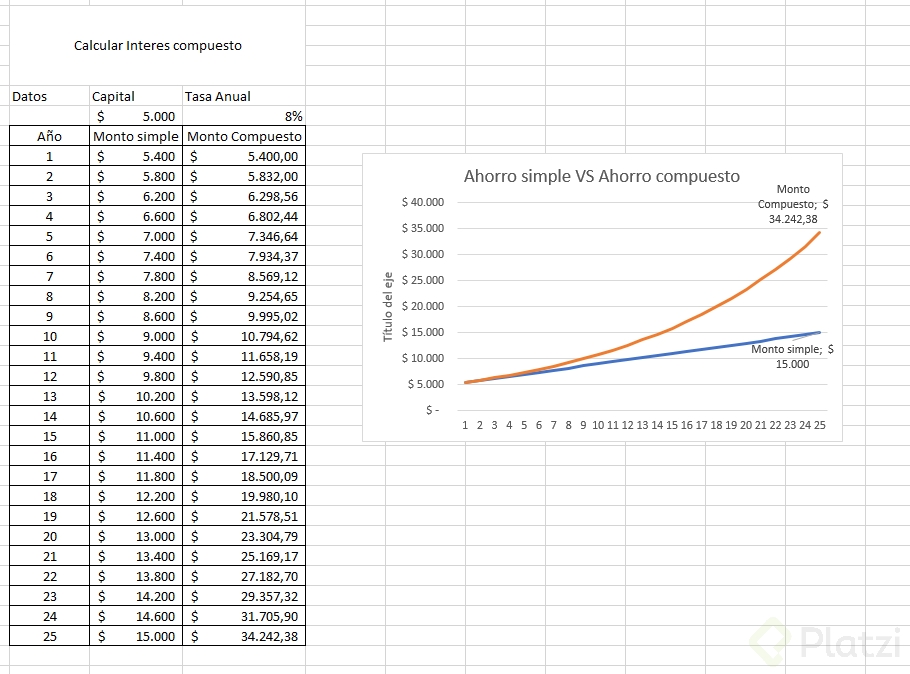Select the compound amount cell 18.500,09

[244, 477]
